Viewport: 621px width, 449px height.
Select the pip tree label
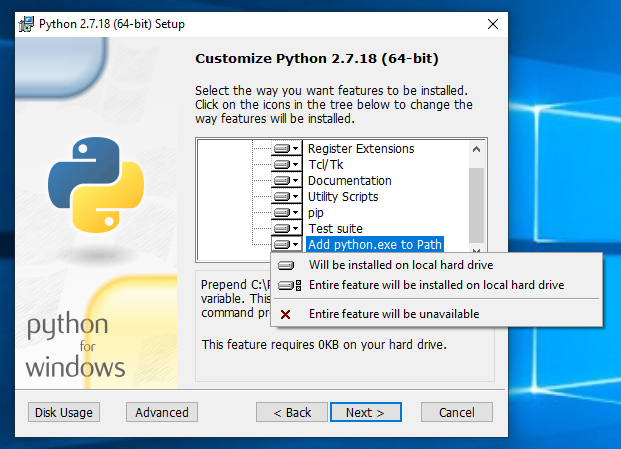coord(316,213)
